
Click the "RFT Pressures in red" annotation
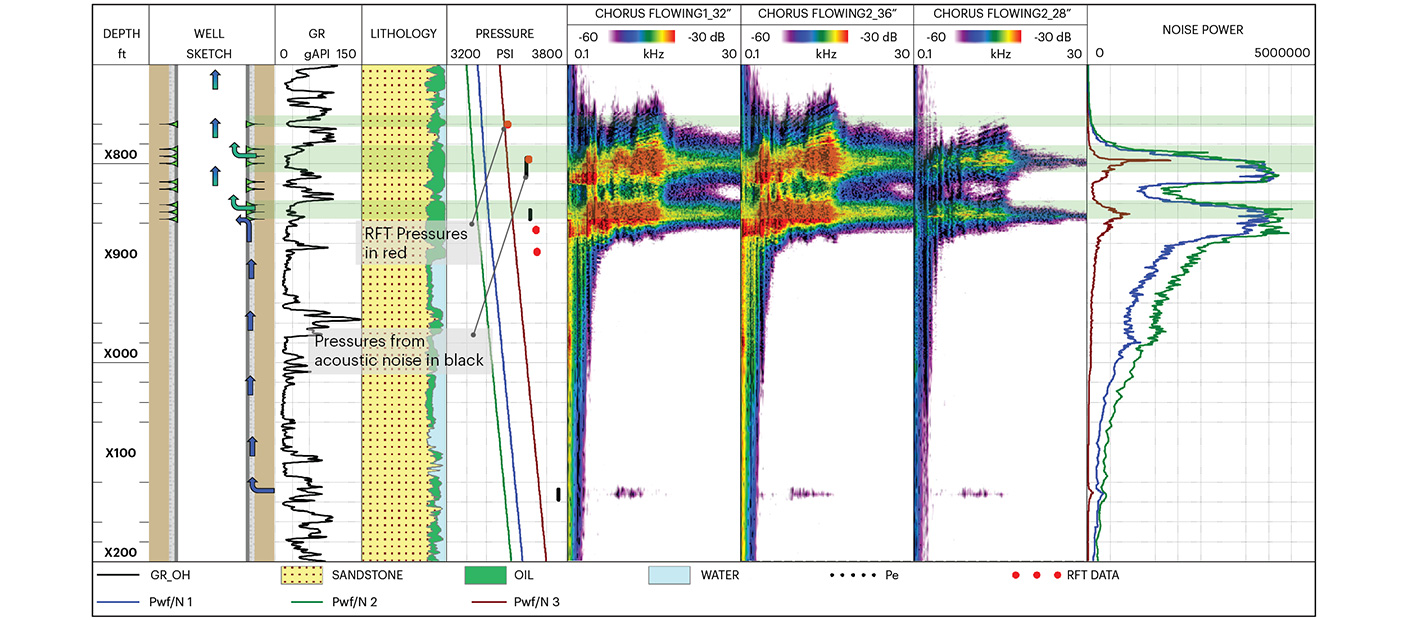click(x=415, y=243)
